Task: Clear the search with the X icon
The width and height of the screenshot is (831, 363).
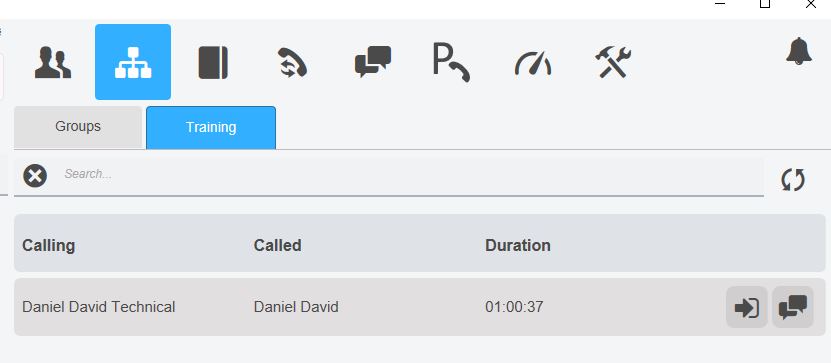Action: [x=35, y=175]
